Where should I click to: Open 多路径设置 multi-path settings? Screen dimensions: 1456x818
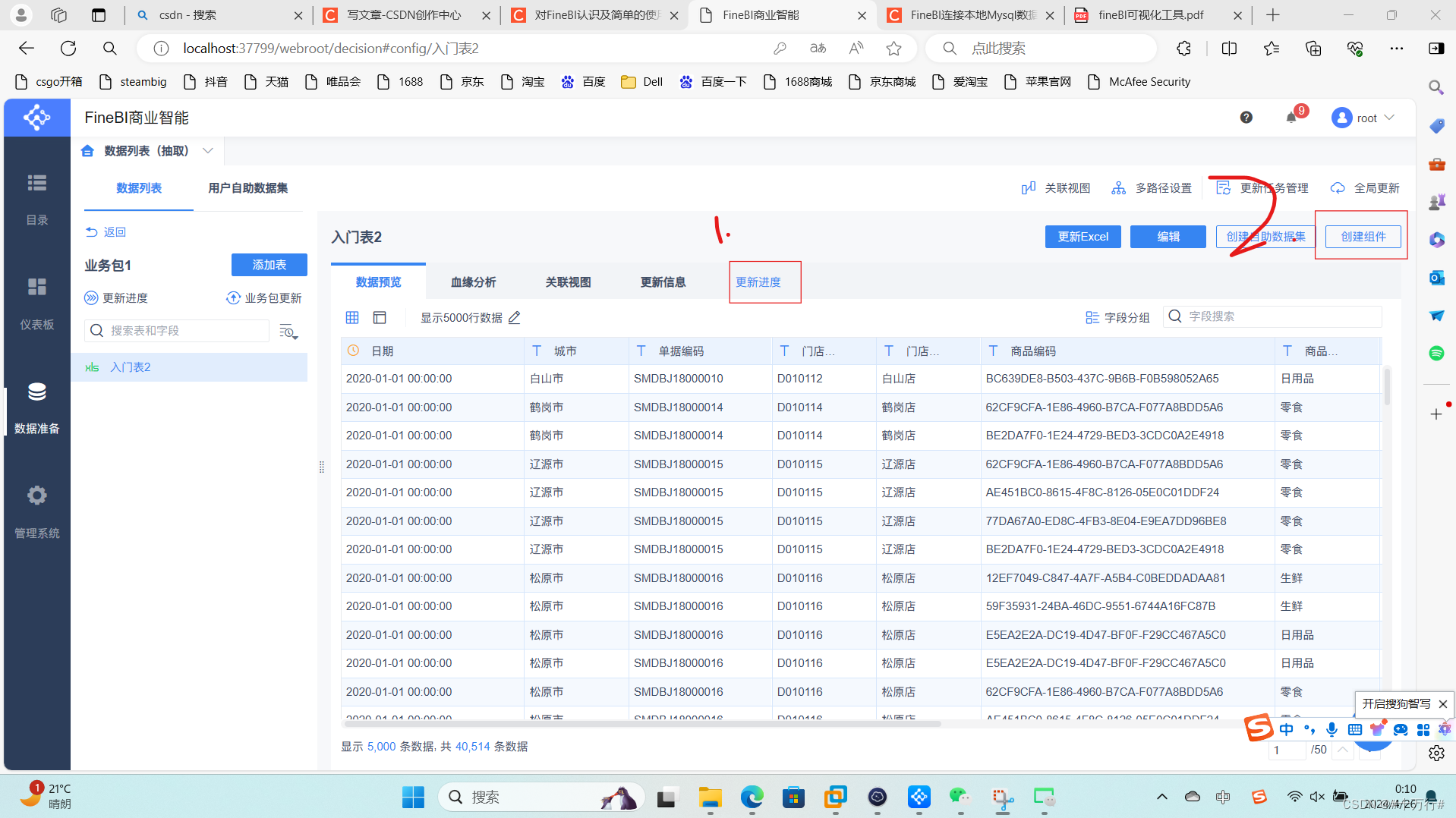coord(1152,188)
